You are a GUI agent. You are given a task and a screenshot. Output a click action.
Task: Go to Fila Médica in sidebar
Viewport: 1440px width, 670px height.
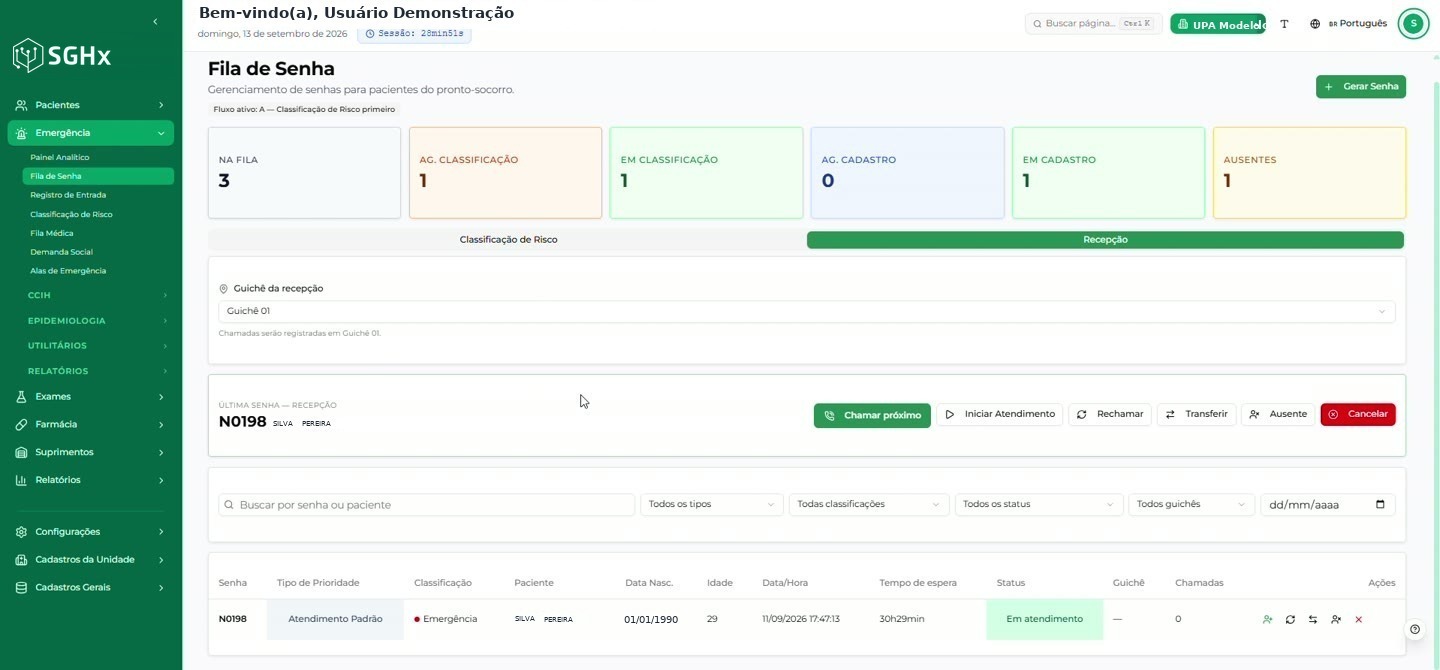click(52, 233)
